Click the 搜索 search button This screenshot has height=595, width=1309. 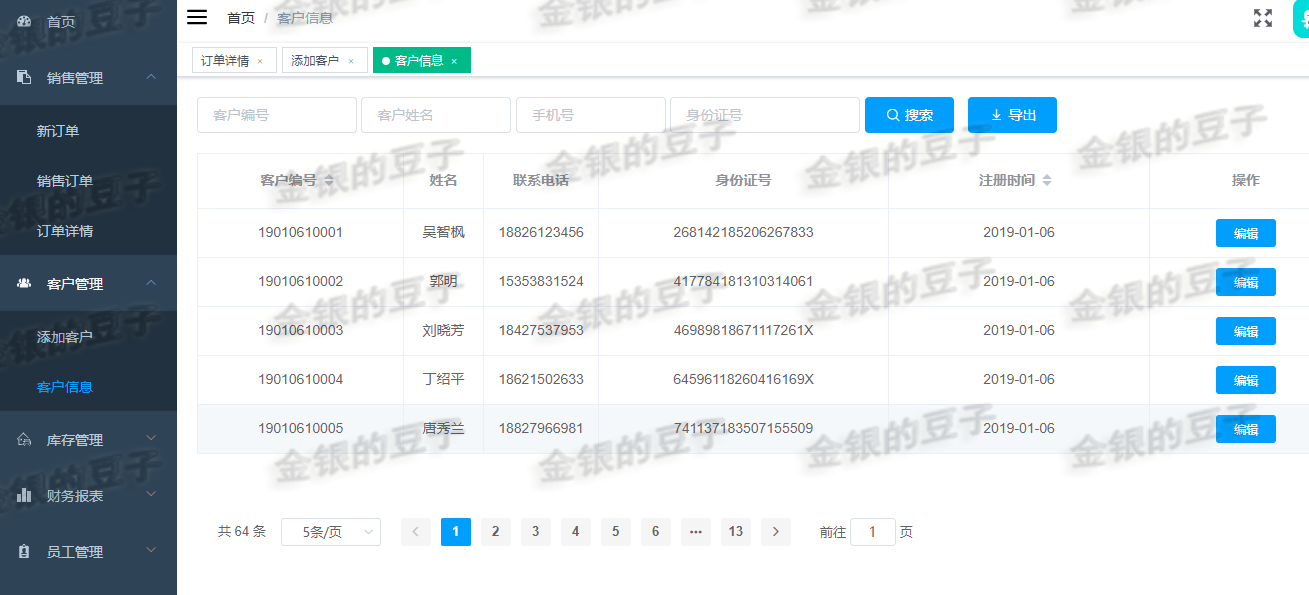pos(908,115)
